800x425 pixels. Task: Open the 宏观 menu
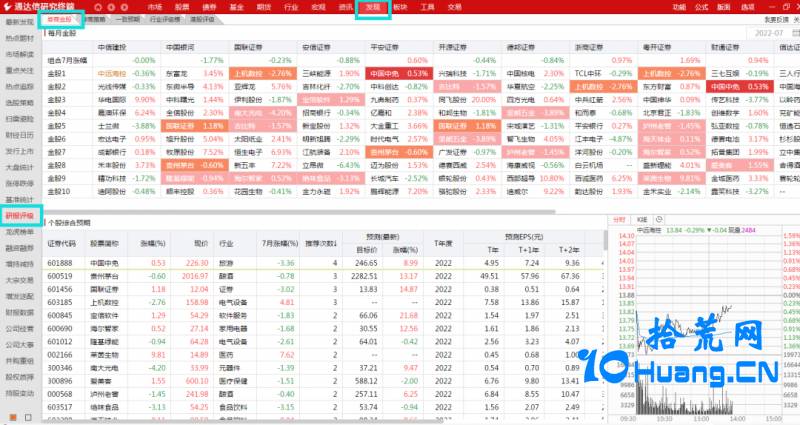pyautogui.click(x=318, y=7)
